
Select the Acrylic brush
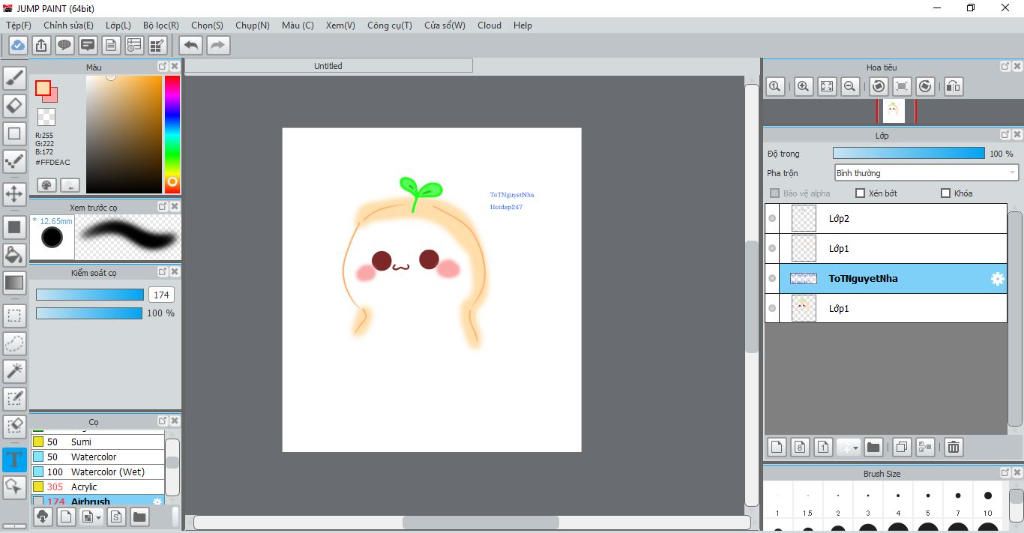(98, 487)
